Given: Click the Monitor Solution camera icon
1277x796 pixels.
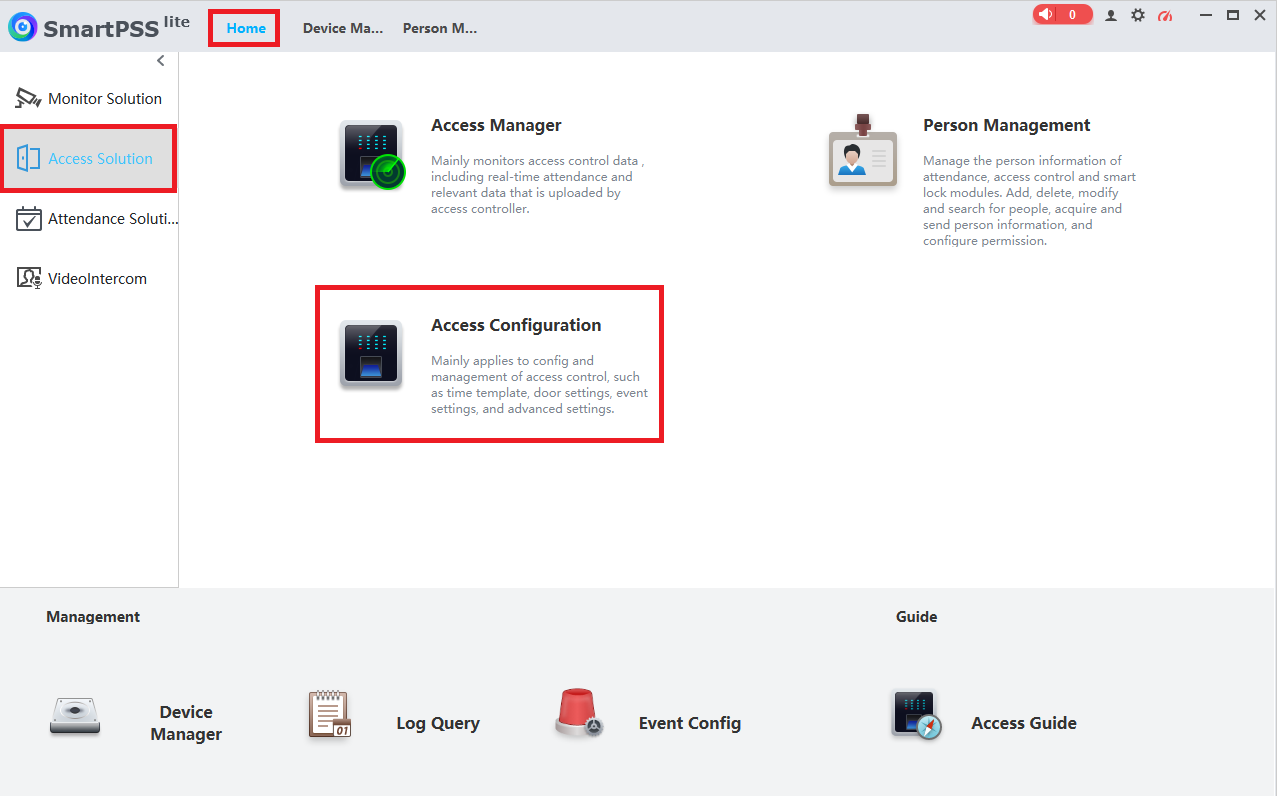Looking at the screenshot, I should click(28, 98).
